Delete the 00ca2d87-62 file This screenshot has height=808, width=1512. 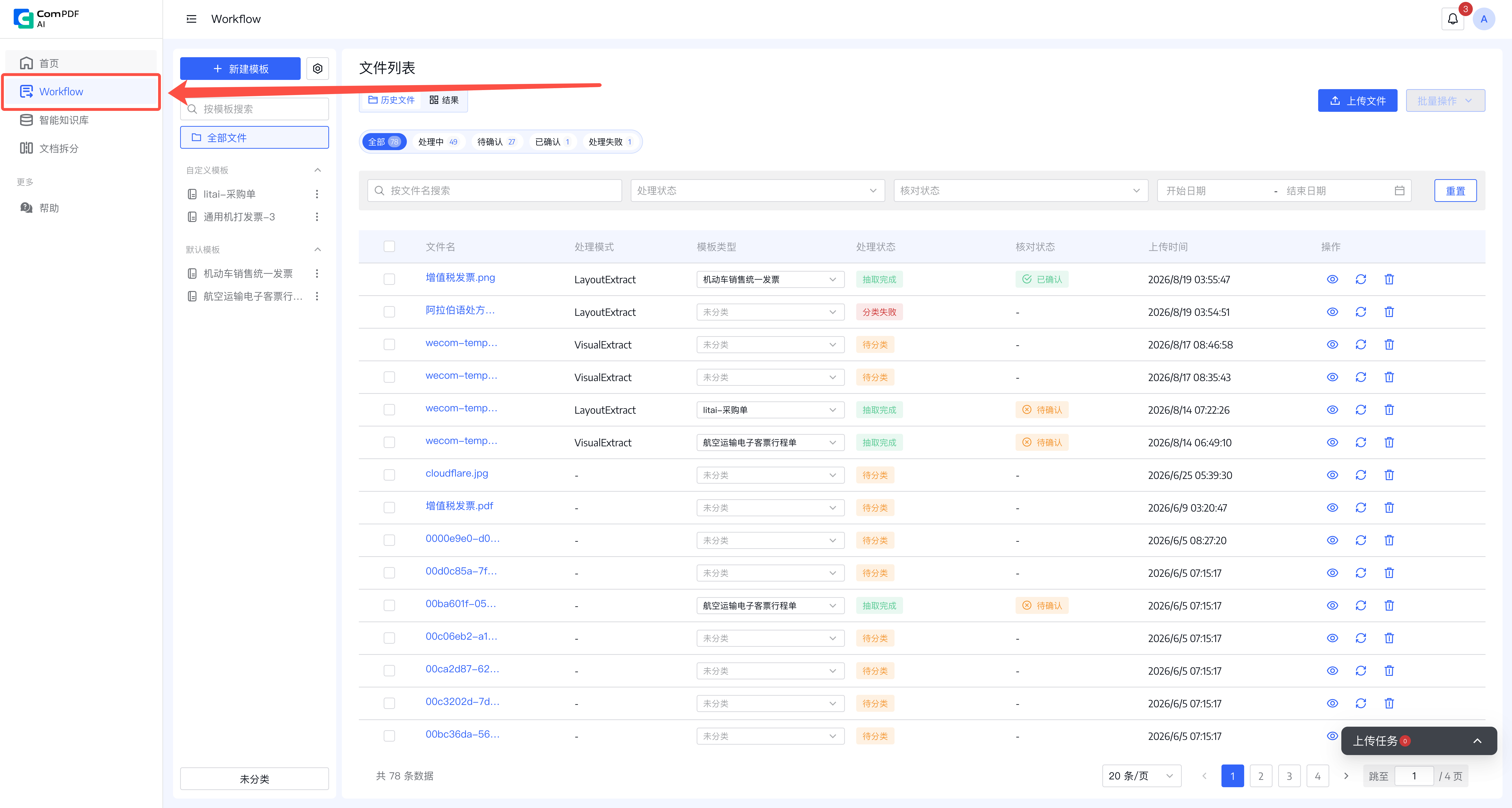click(x=1389, y=671)
